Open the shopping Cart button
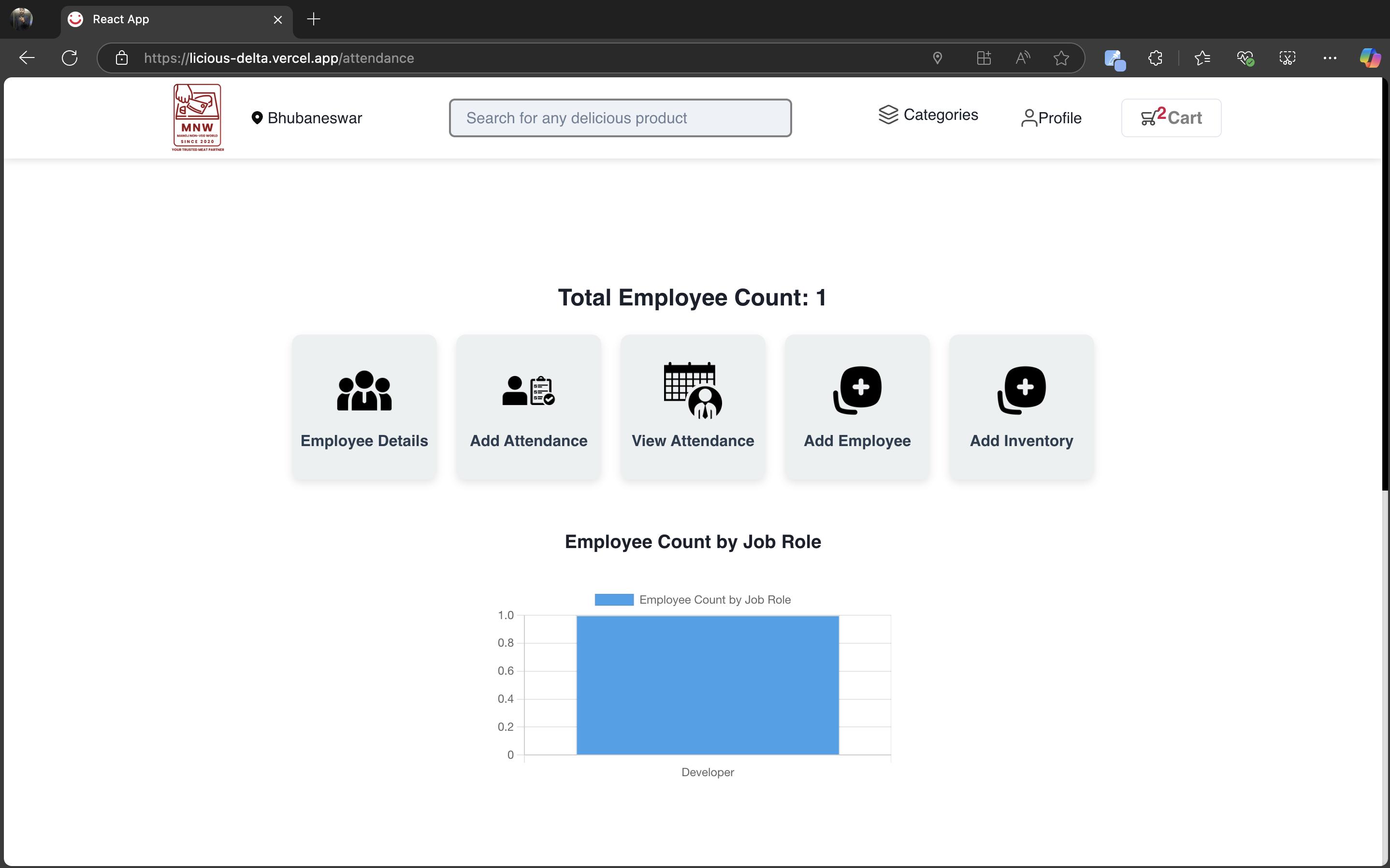1390x868 pixels. tap(1171, 118)
